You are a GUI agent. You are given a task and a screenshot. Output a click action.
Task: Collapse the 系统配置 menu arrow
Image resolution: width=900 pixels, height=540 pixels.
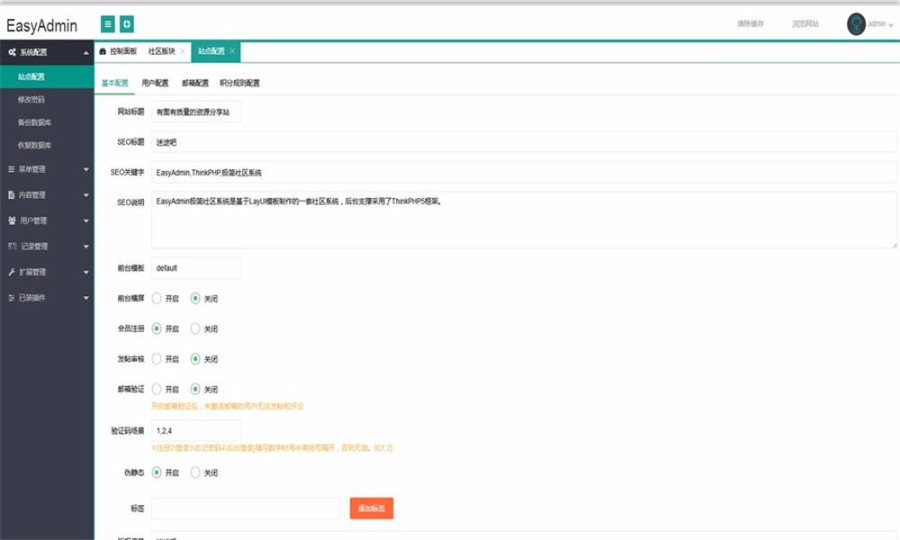(x=86, y=53)
